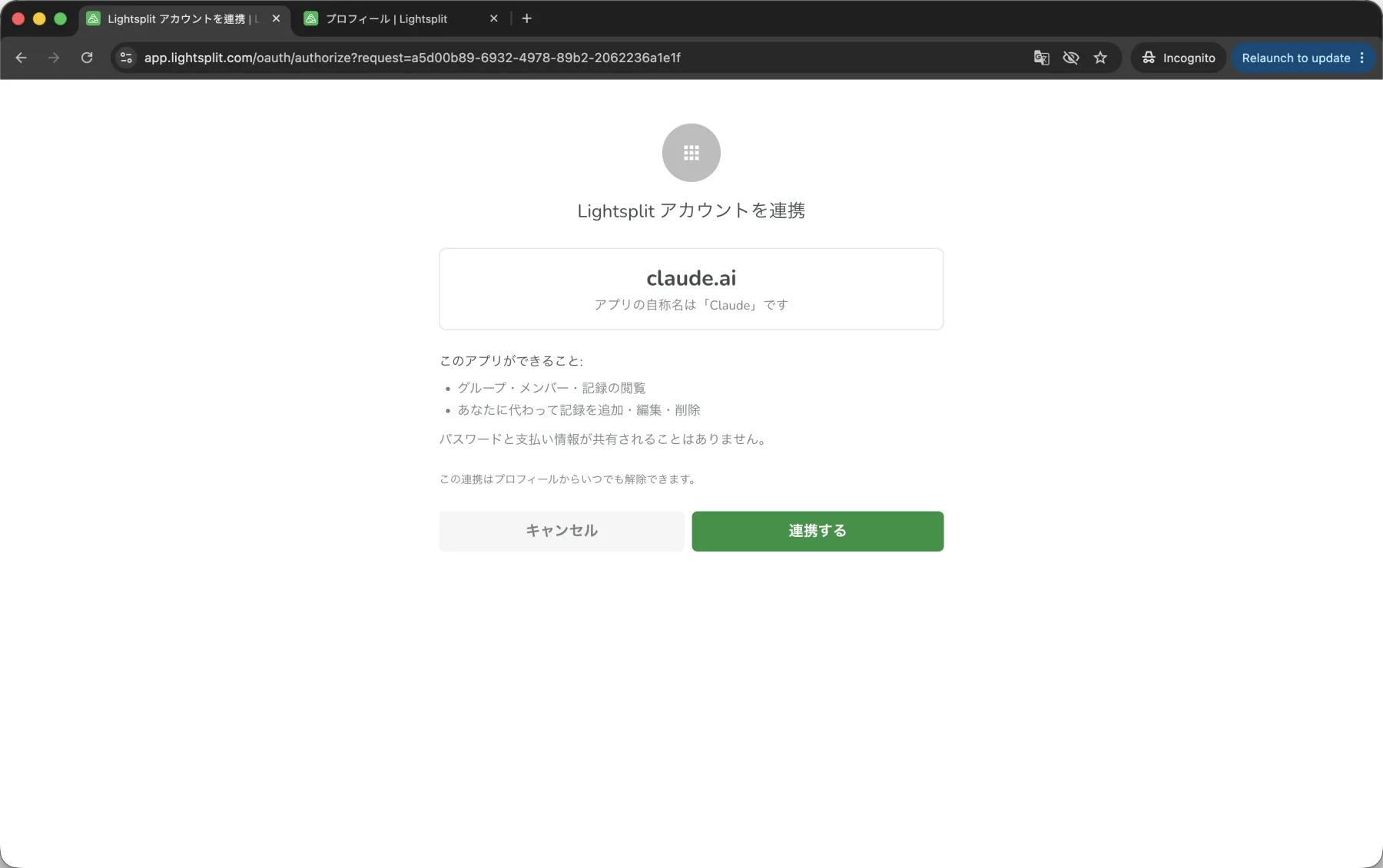Close the Lightsplit アカウントを連携 tab

coord(276,18)
